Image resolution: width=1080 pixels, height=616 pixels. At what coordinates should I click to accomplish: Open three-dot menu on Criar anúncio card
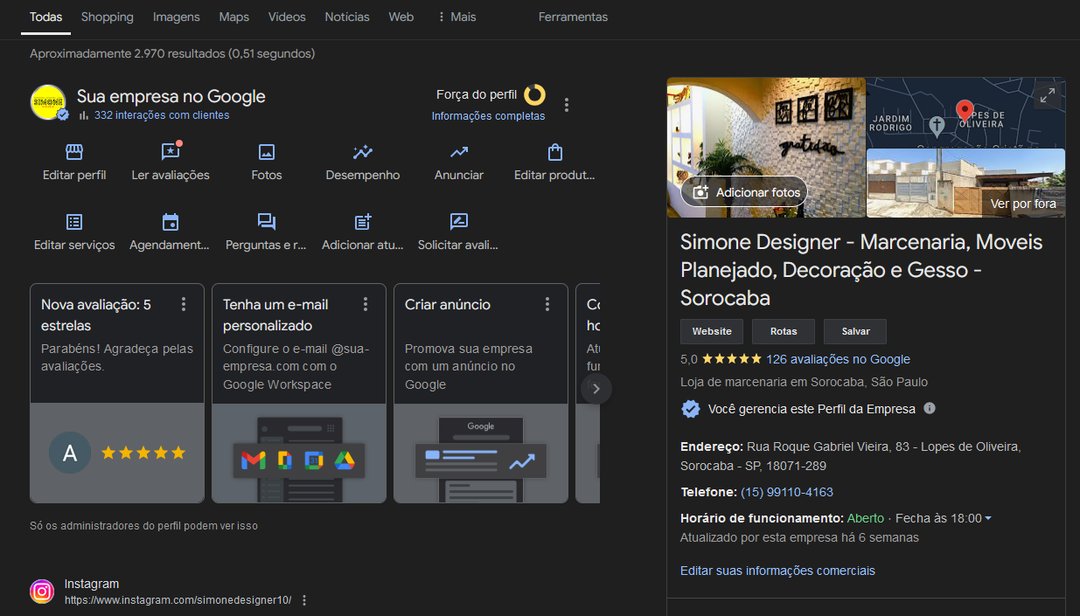click(x=547, y=304)
